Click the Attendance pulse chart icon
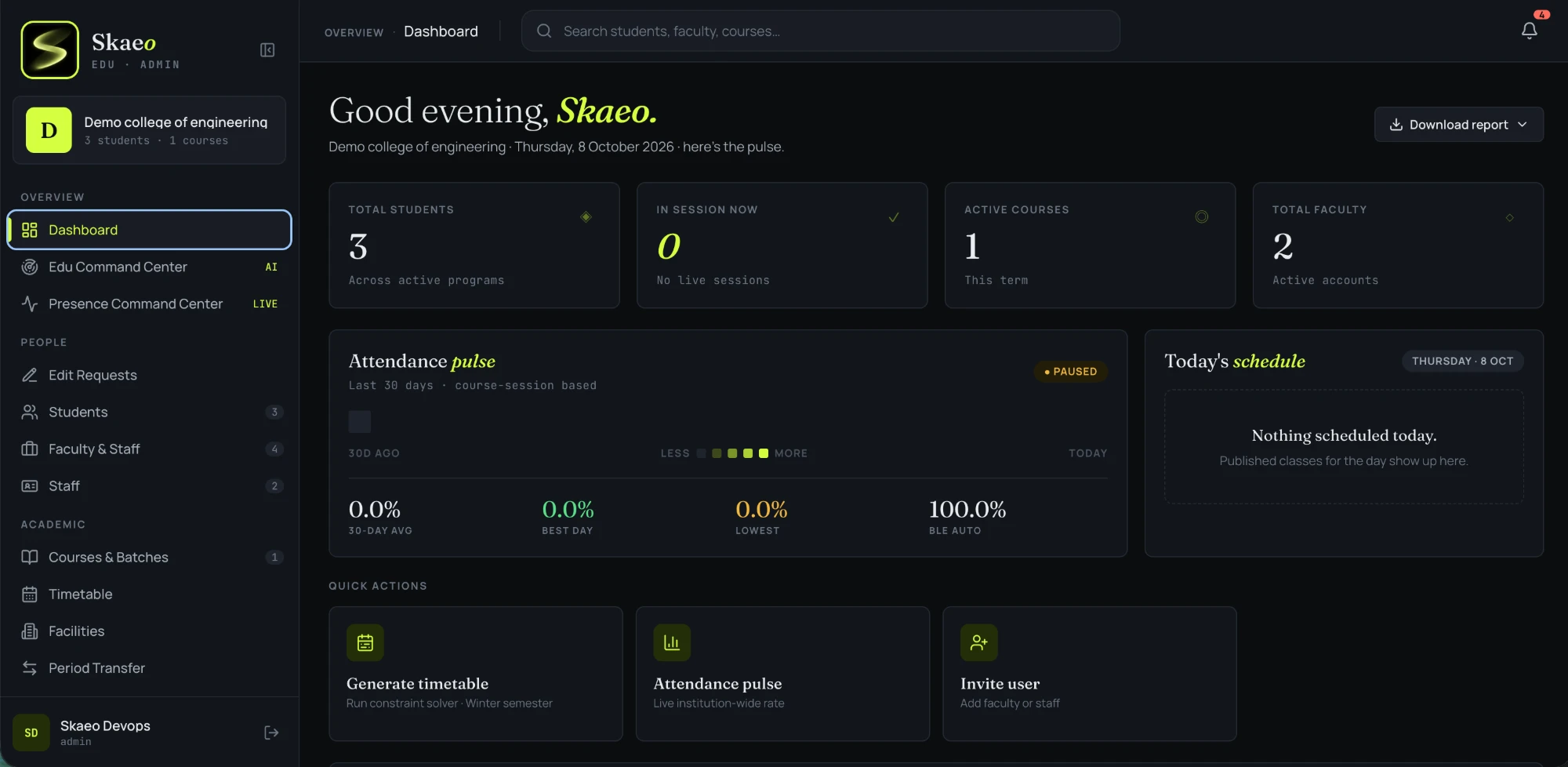1568x767 pixels. [672, 643]
